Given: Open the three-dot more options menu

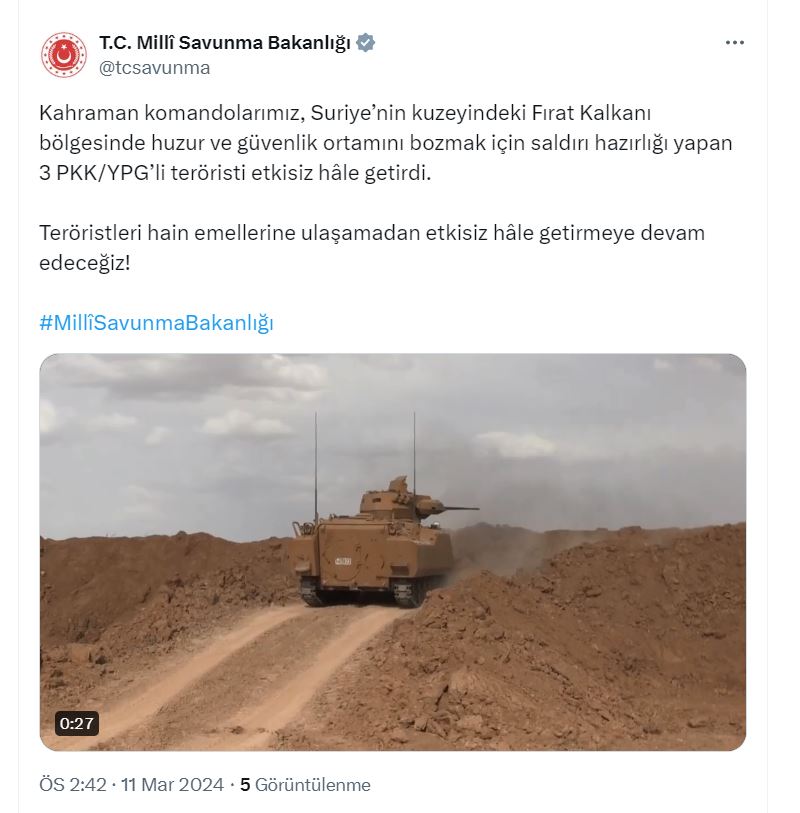Looking at the screenshot, I should coord(735,43).
